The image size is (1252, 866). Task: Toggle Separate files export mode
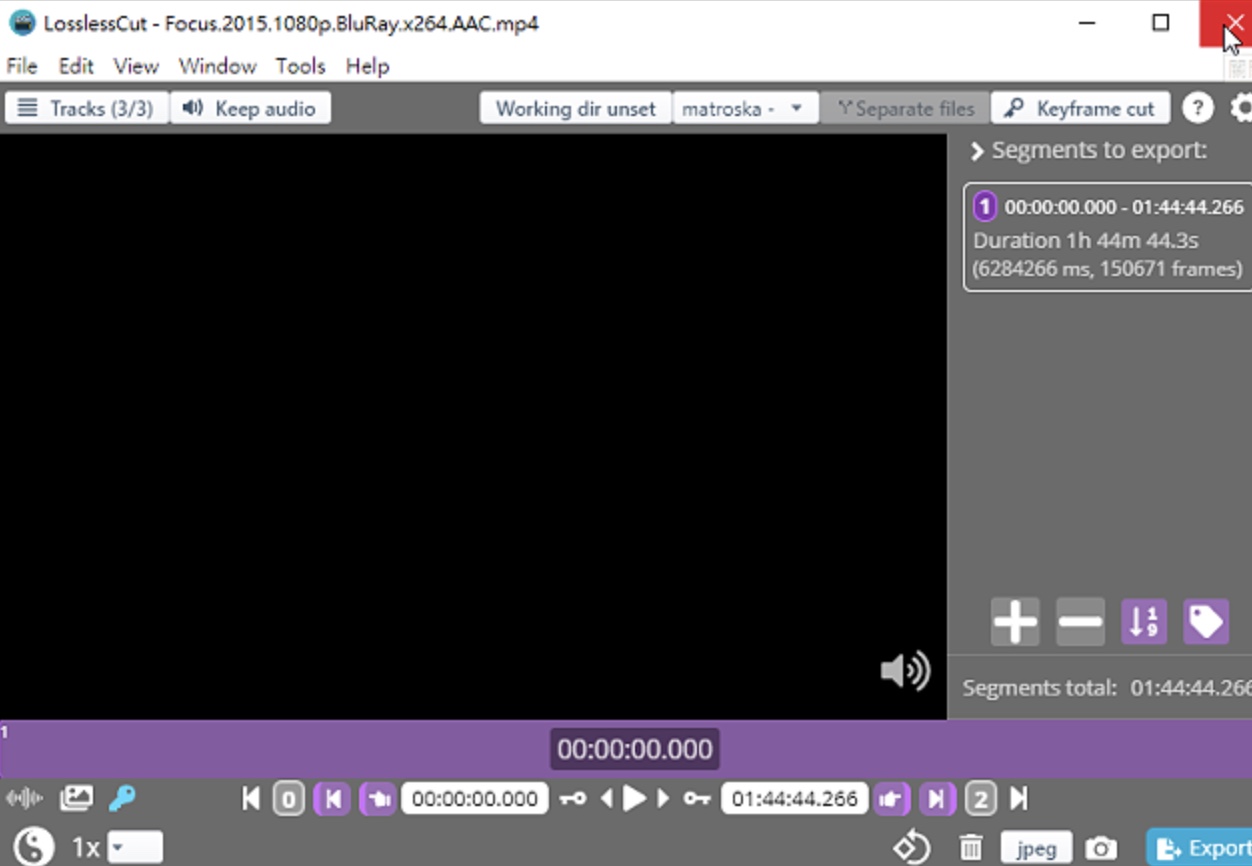[905, 108]
